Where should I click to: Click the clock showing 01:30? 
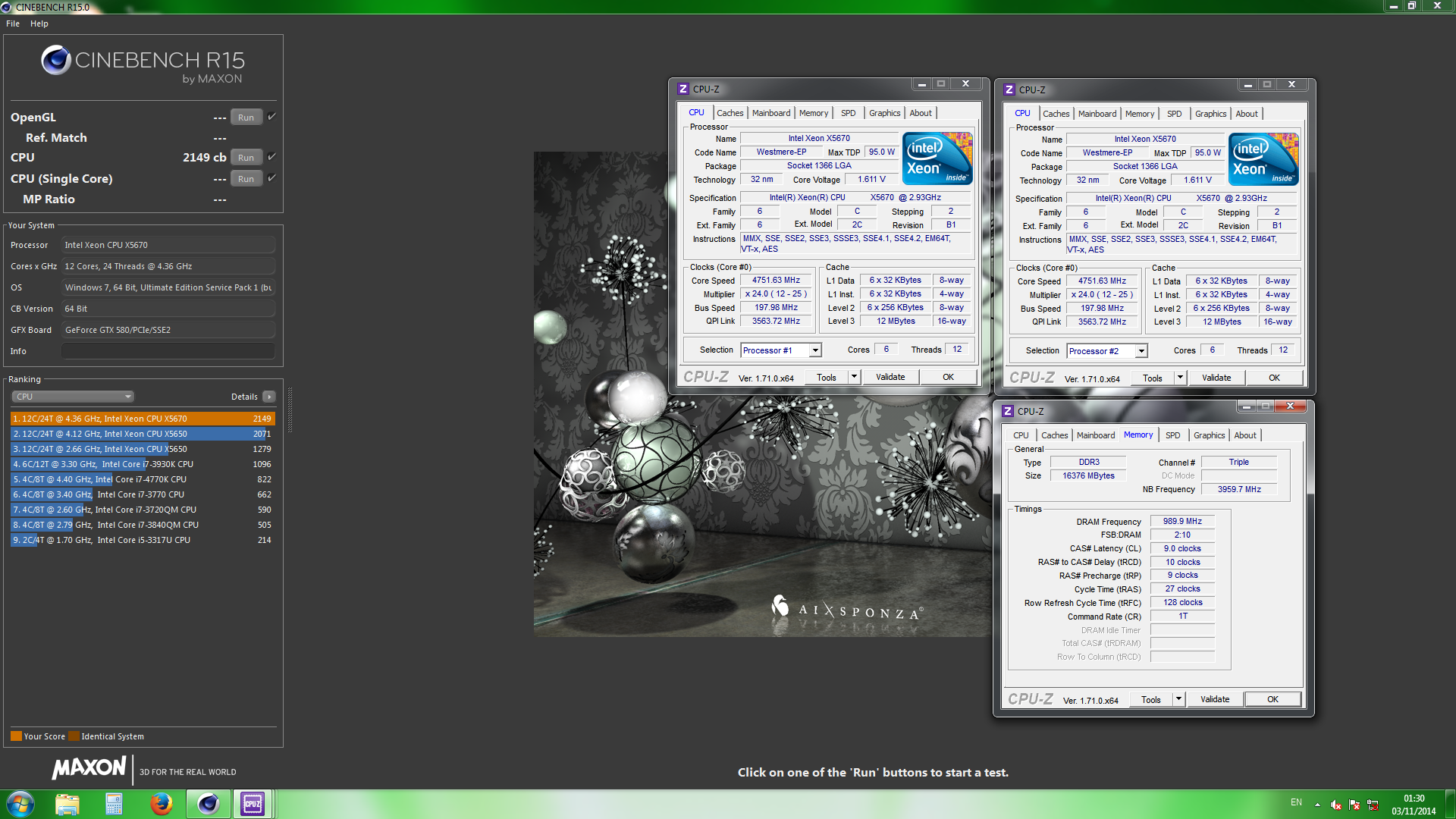click(x=1414, y=799)
